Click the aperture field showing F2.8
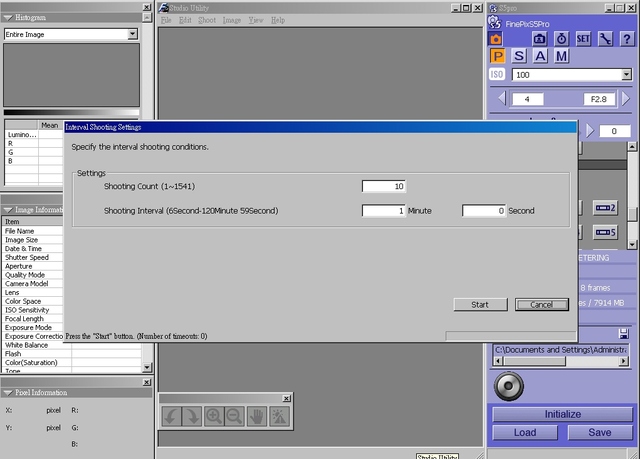This screenshot has width=640, height=459. pyautogui.click(x=599, y=99)
